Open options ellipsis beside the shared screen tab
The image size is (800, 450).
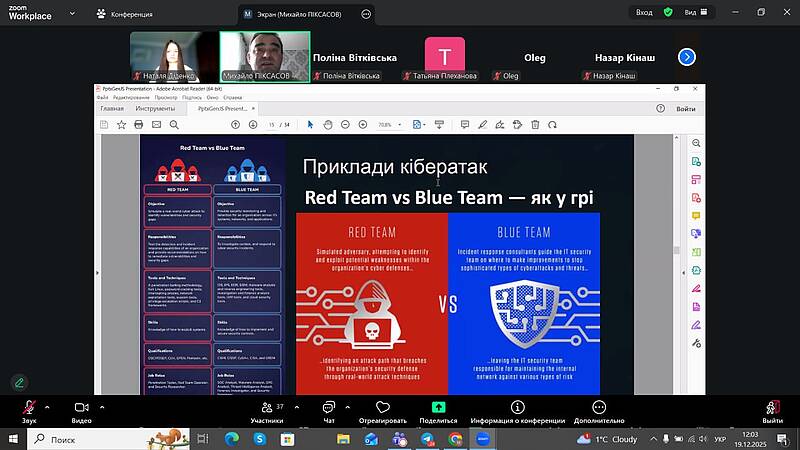366,14
